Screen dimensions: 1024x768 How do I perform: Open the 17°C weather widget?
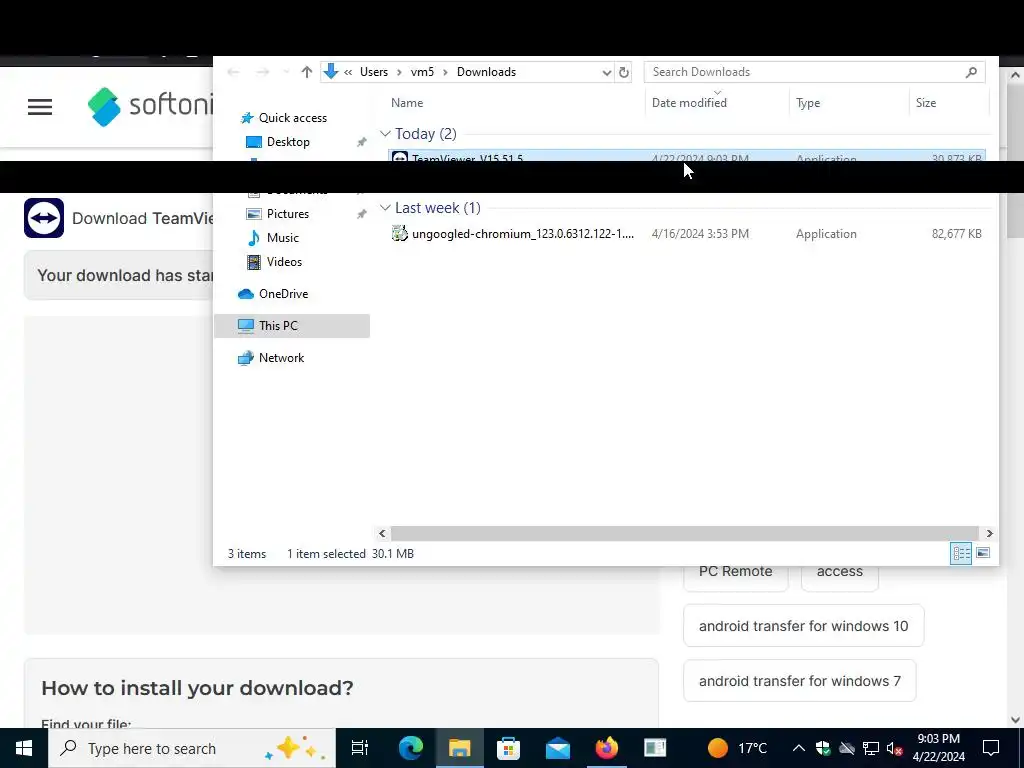(x=738, y=748)
